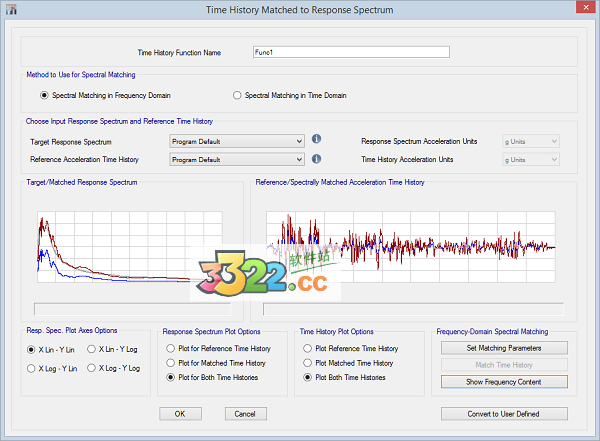
Task: Choose X Lin - Y Log axes option
Action: [93, 349]
